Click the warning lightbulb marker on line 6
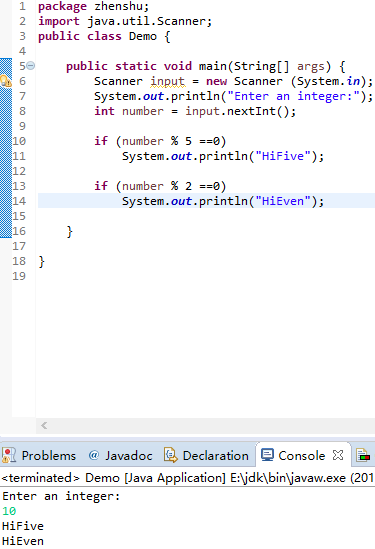This screenshot has width=375, height=549. coord(6,81)
